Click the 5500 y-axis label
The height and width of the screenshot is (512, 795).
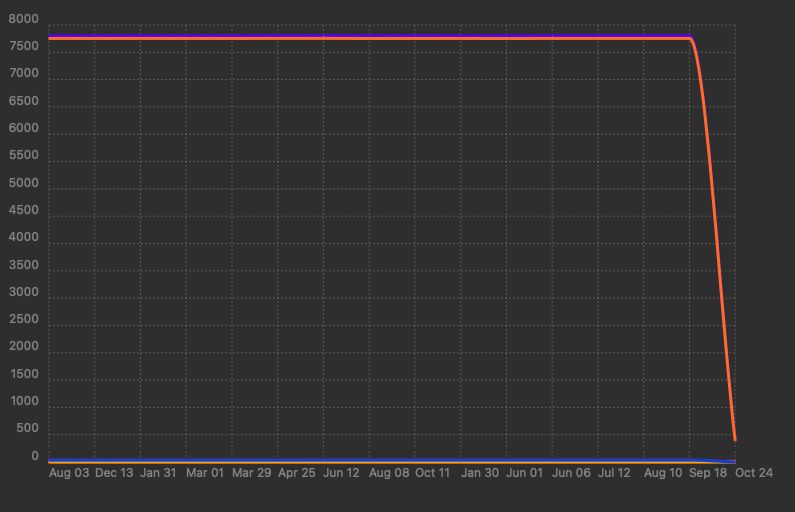pyautogui.click(x=23, y=155)
